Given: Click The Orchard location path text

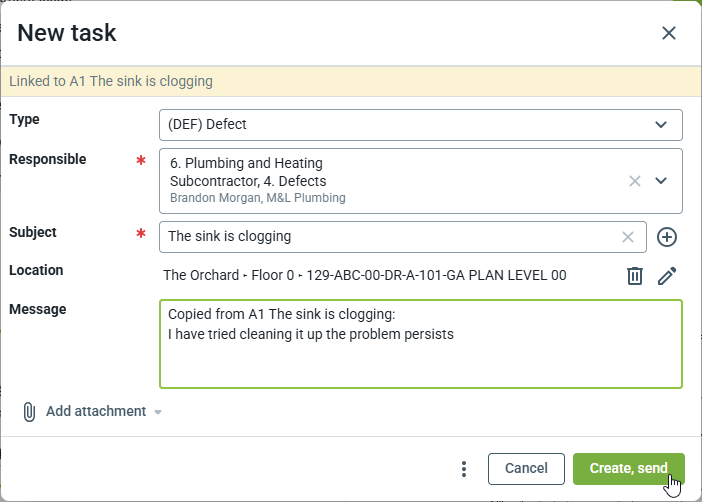Looking at the screenshot, I should (x=365, y=276).
